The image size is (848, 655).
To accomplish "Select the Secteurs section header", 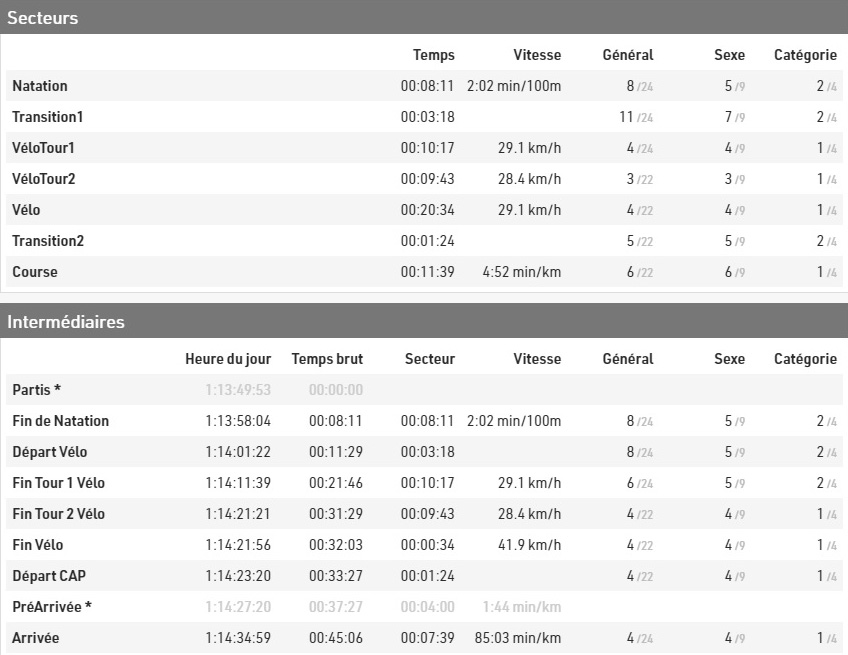I will coord(424,17).
